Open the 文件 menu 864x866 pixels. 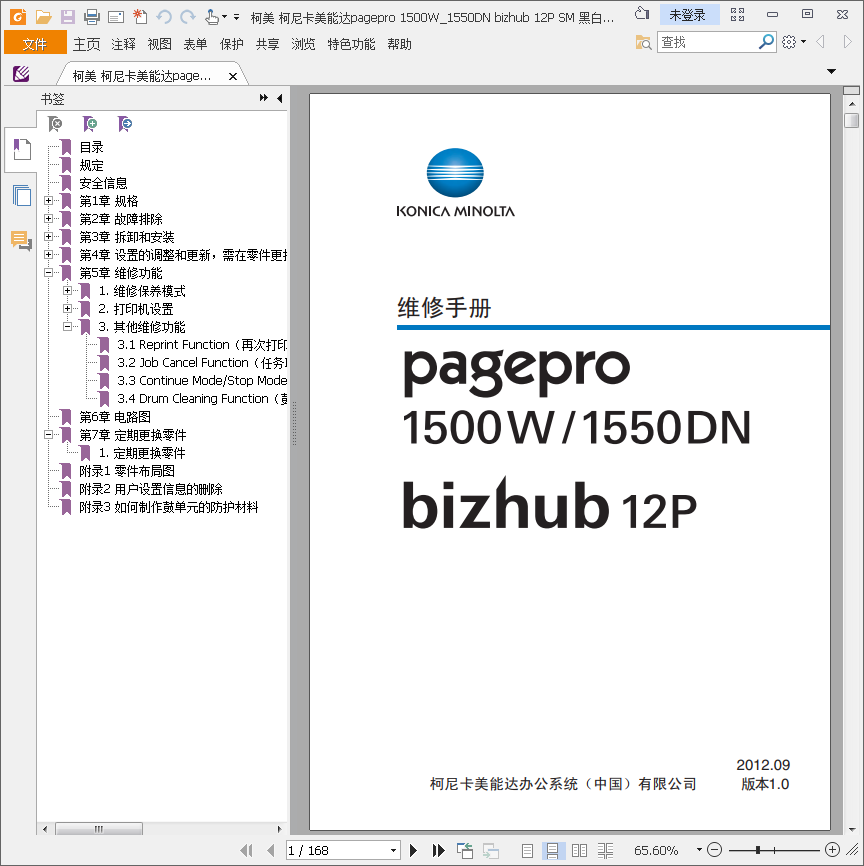coord(35,43)
